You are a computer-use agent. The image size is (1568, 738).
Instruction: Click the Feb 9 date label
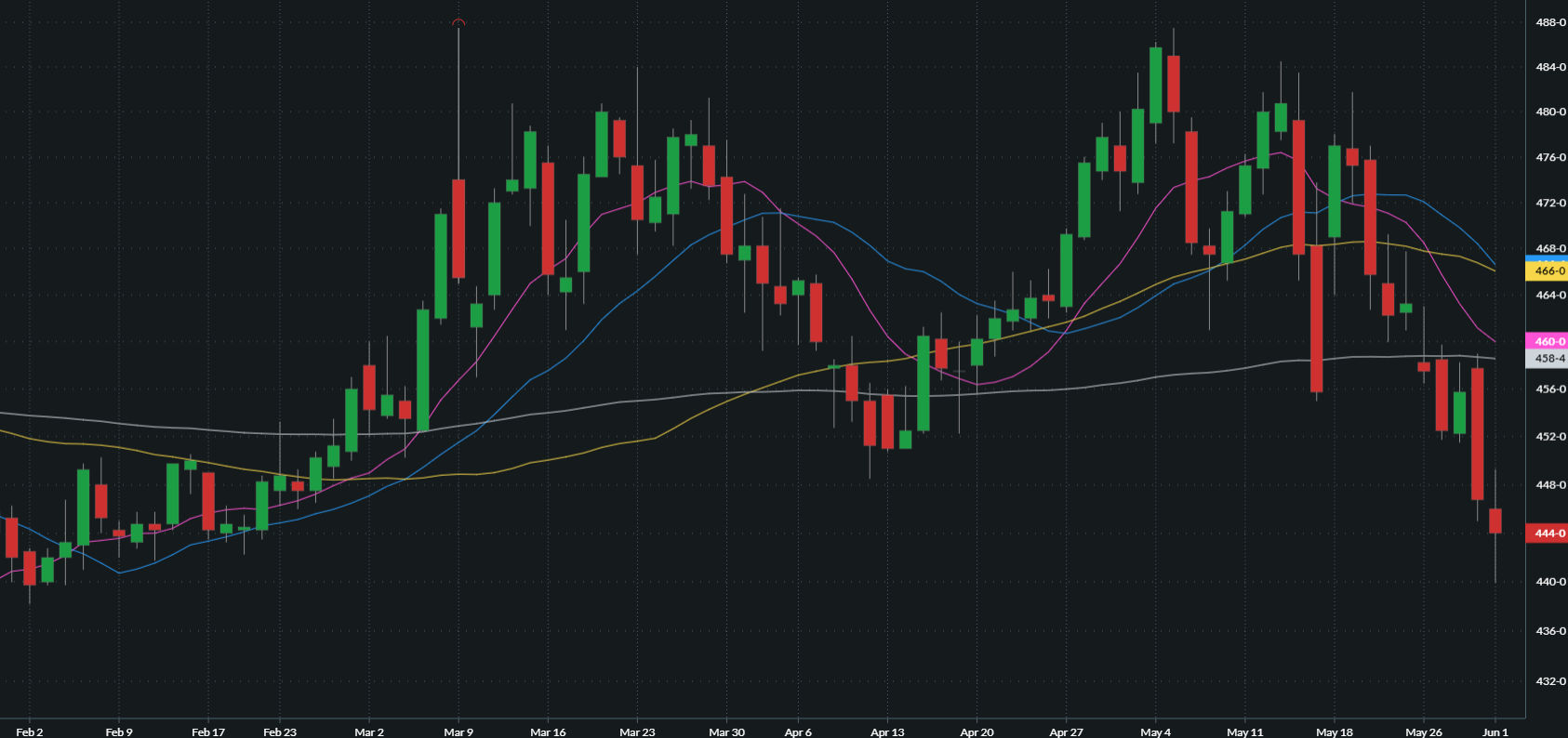pyautogui.click(x=119, y=731)
